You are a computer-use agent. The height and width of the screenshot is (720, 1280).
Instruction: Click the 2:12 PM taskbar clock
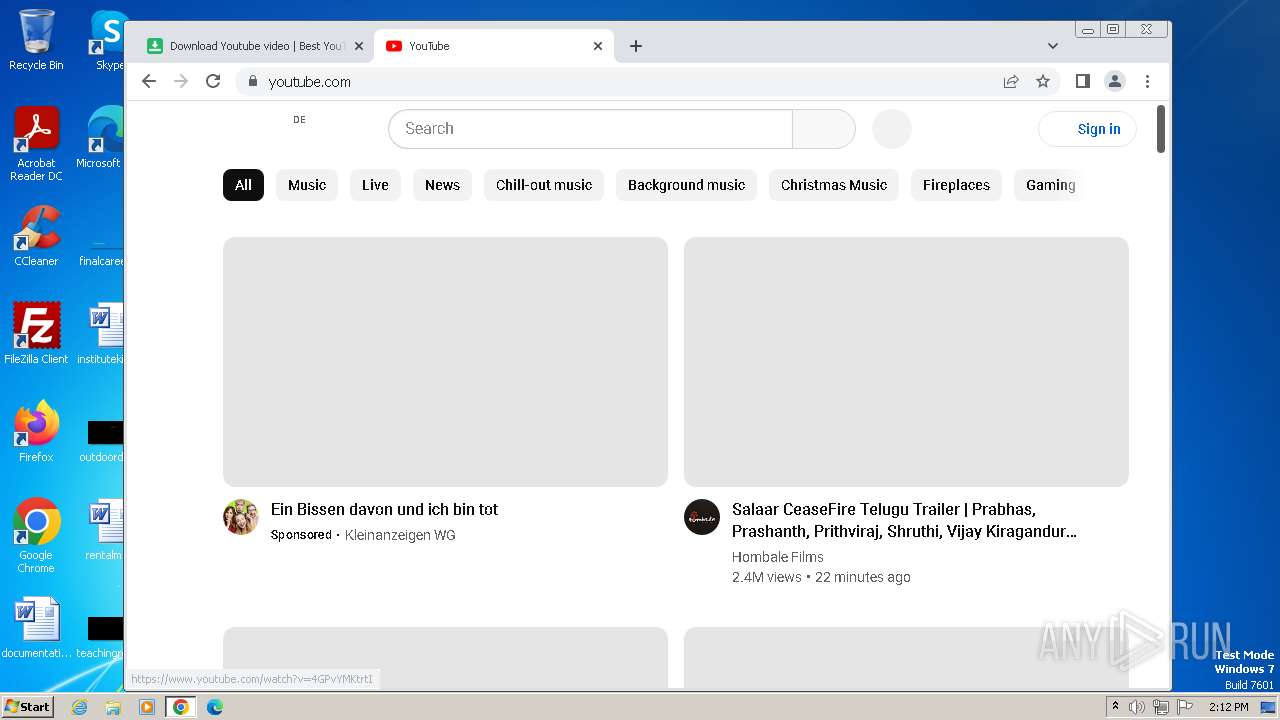[1229, 707]
